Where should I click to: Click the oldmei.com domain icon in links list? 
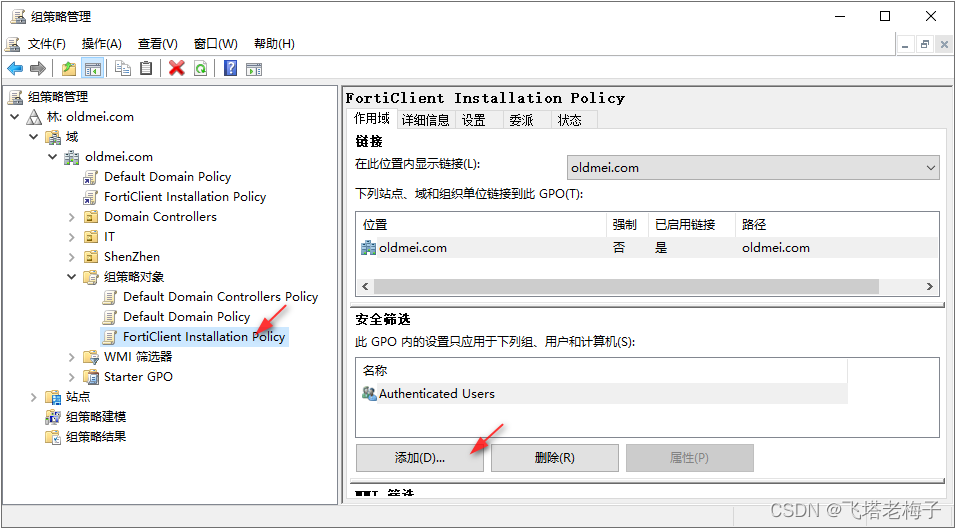368,247
